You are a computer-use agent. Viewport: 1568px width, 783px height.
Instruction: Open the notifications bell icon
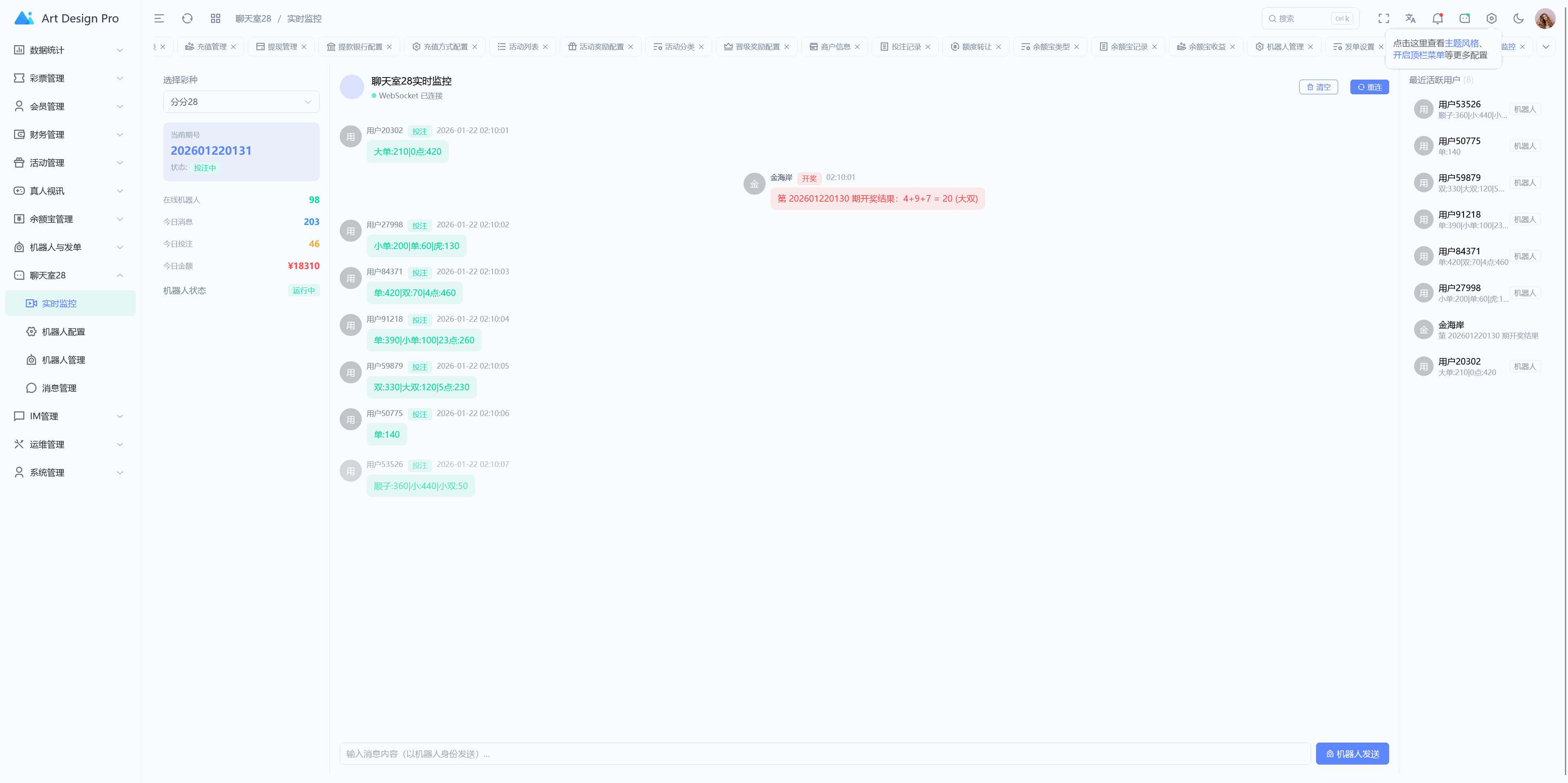click(x=1437, y=18)
